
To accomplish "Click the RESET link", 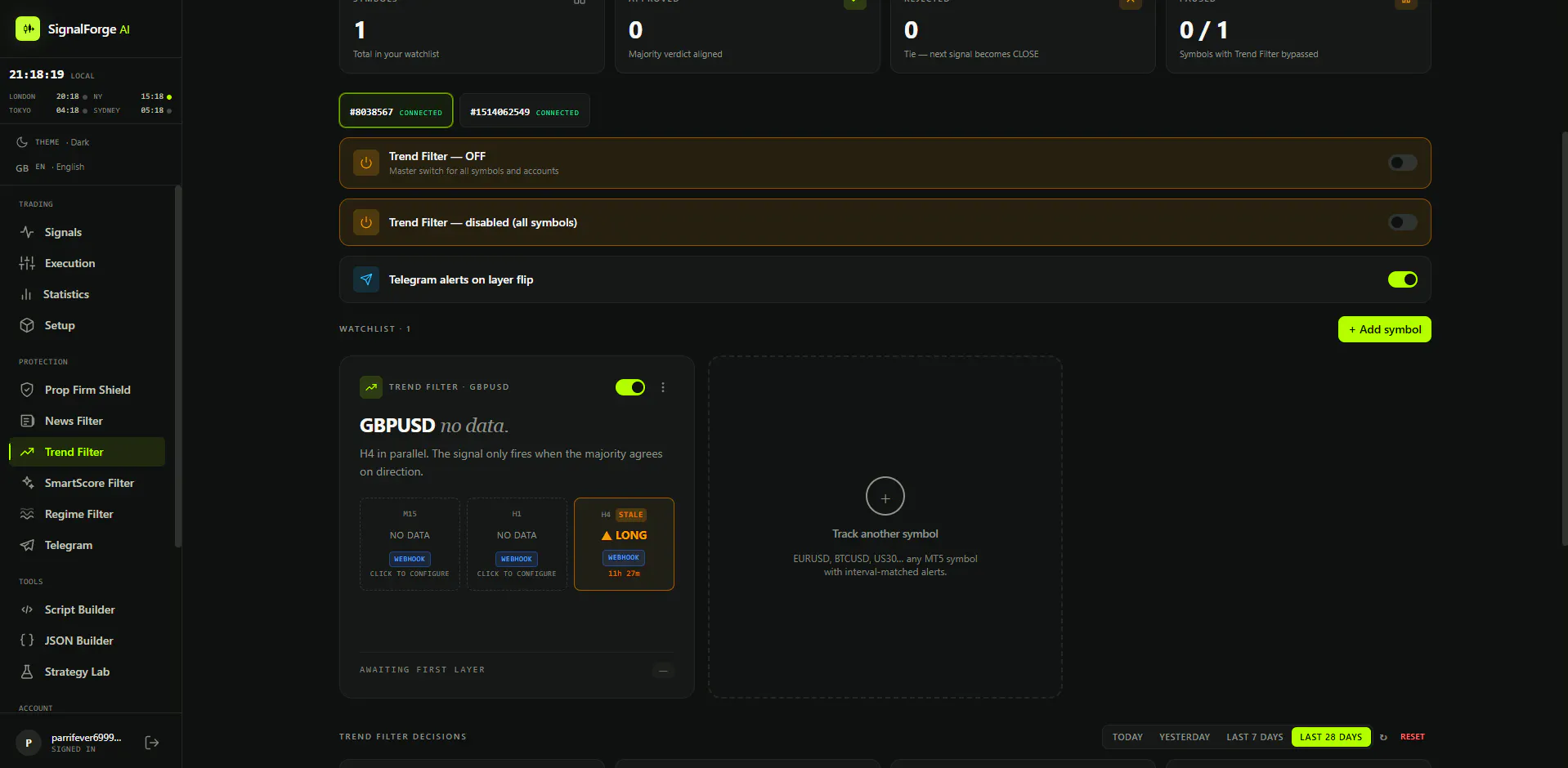I will (x=1412, y=737).
